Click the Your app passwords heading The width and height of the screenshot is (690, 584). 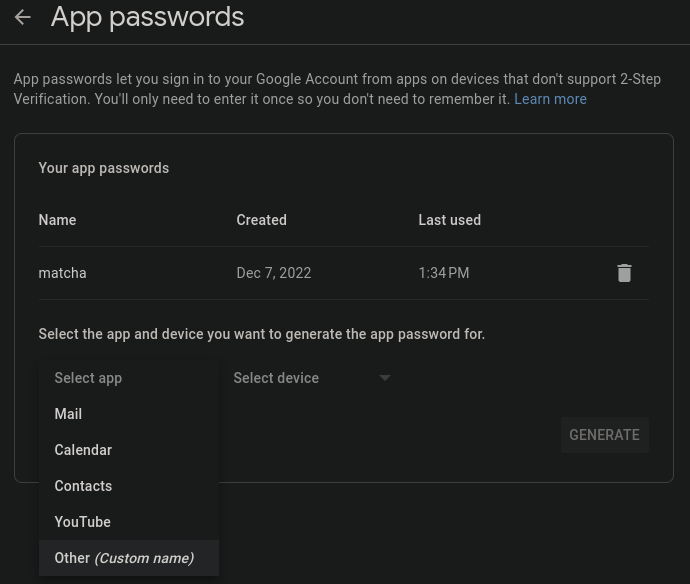104,168
